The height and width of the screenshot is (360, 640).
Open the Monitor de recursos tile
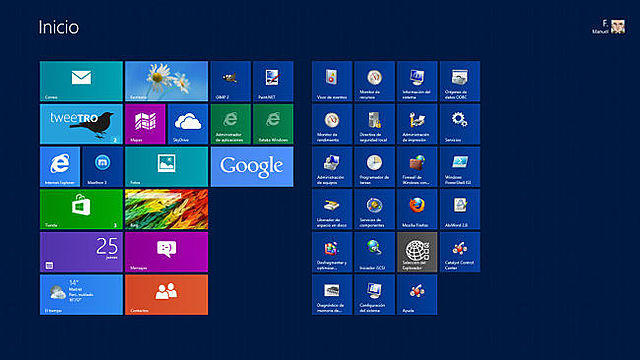[375, 81]
